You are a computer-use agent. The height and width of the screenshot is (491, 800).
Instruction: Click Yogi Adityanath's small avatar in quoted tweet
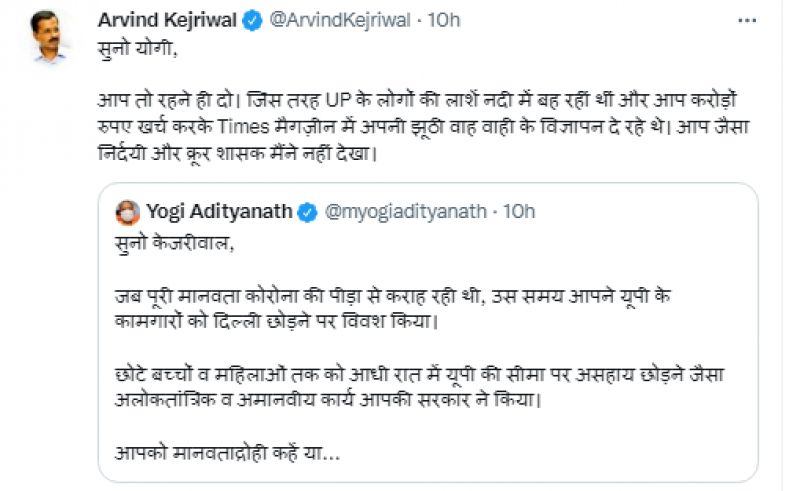coord(128,211)
